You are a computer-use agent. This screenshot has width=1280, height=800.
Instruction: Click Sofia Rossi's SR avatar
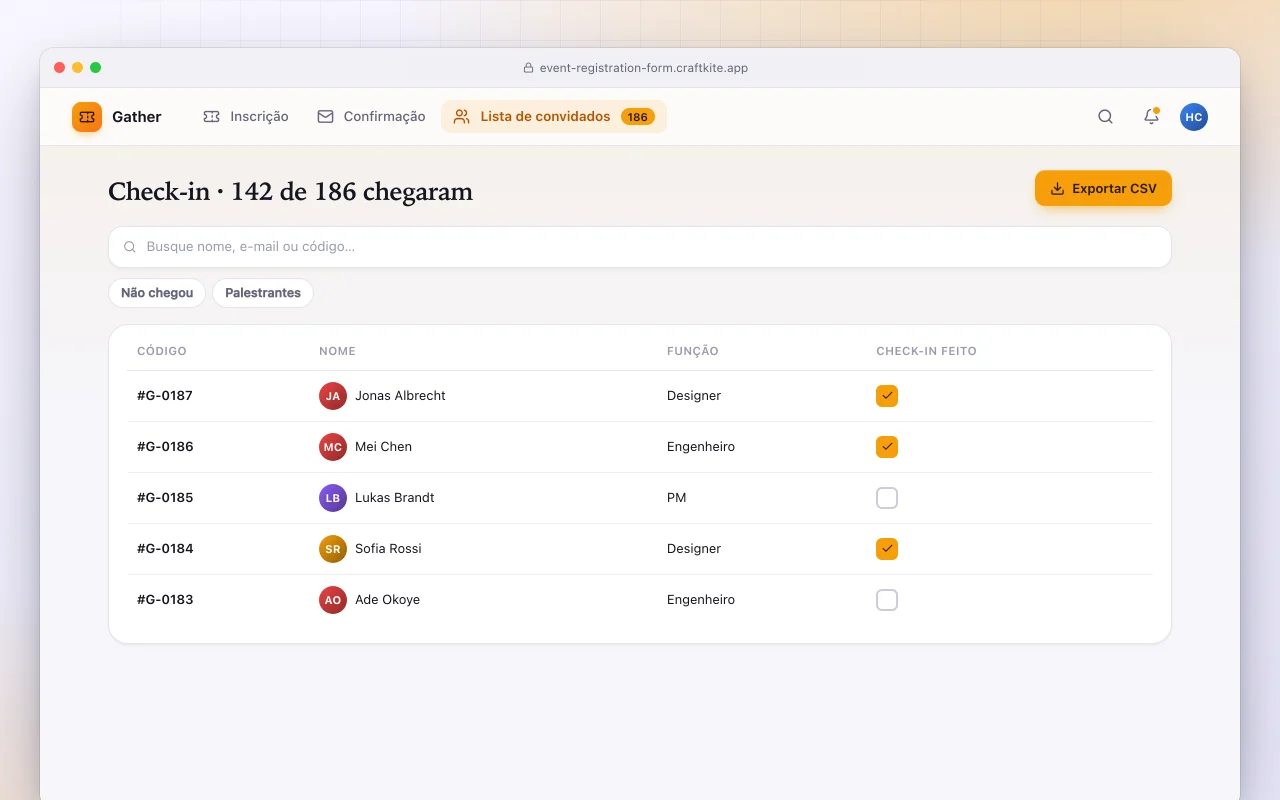(x=333, y=549)
